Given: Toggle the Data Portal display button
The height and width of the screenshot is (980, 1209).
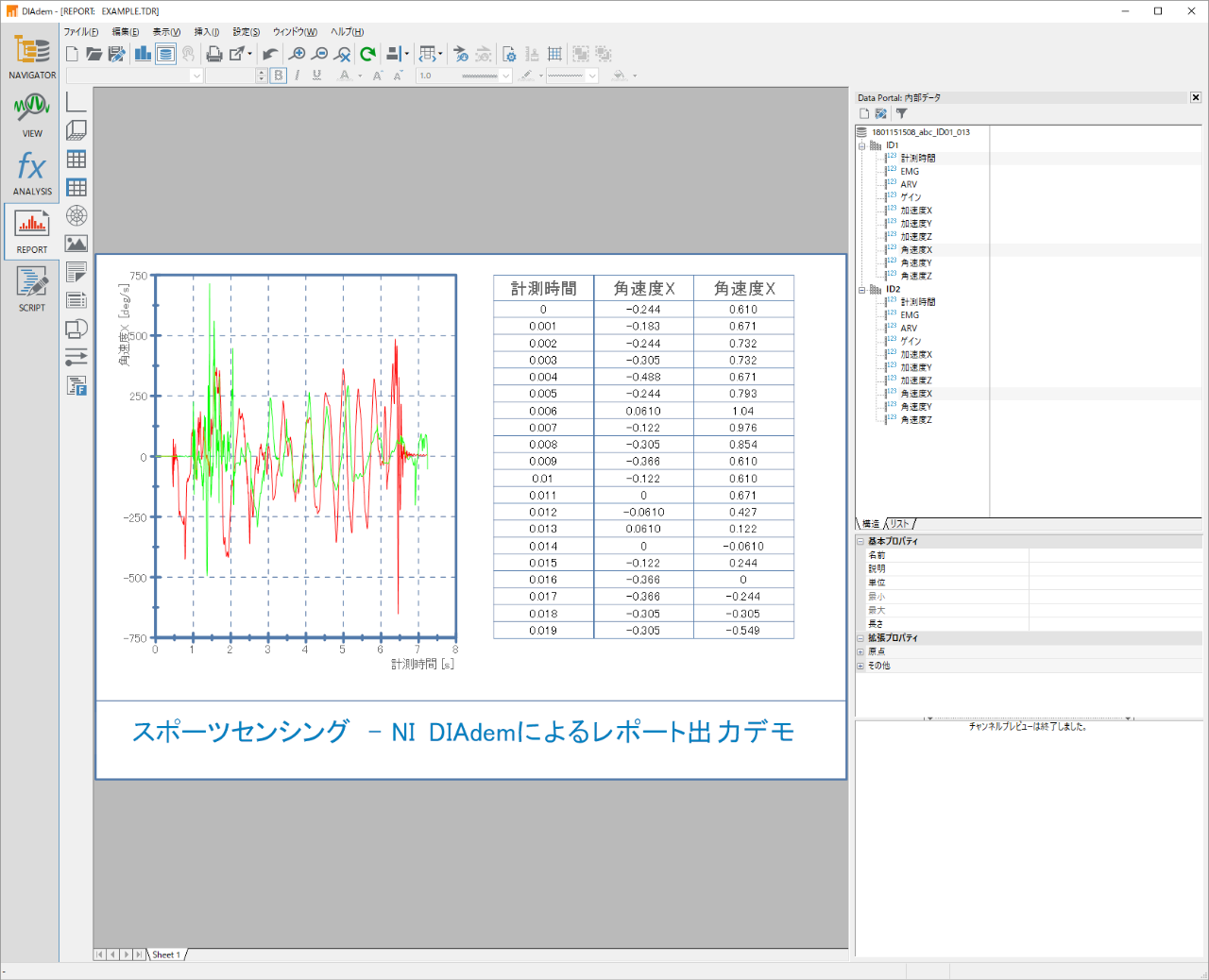Looking at the screenshot, I should [165, 54].
